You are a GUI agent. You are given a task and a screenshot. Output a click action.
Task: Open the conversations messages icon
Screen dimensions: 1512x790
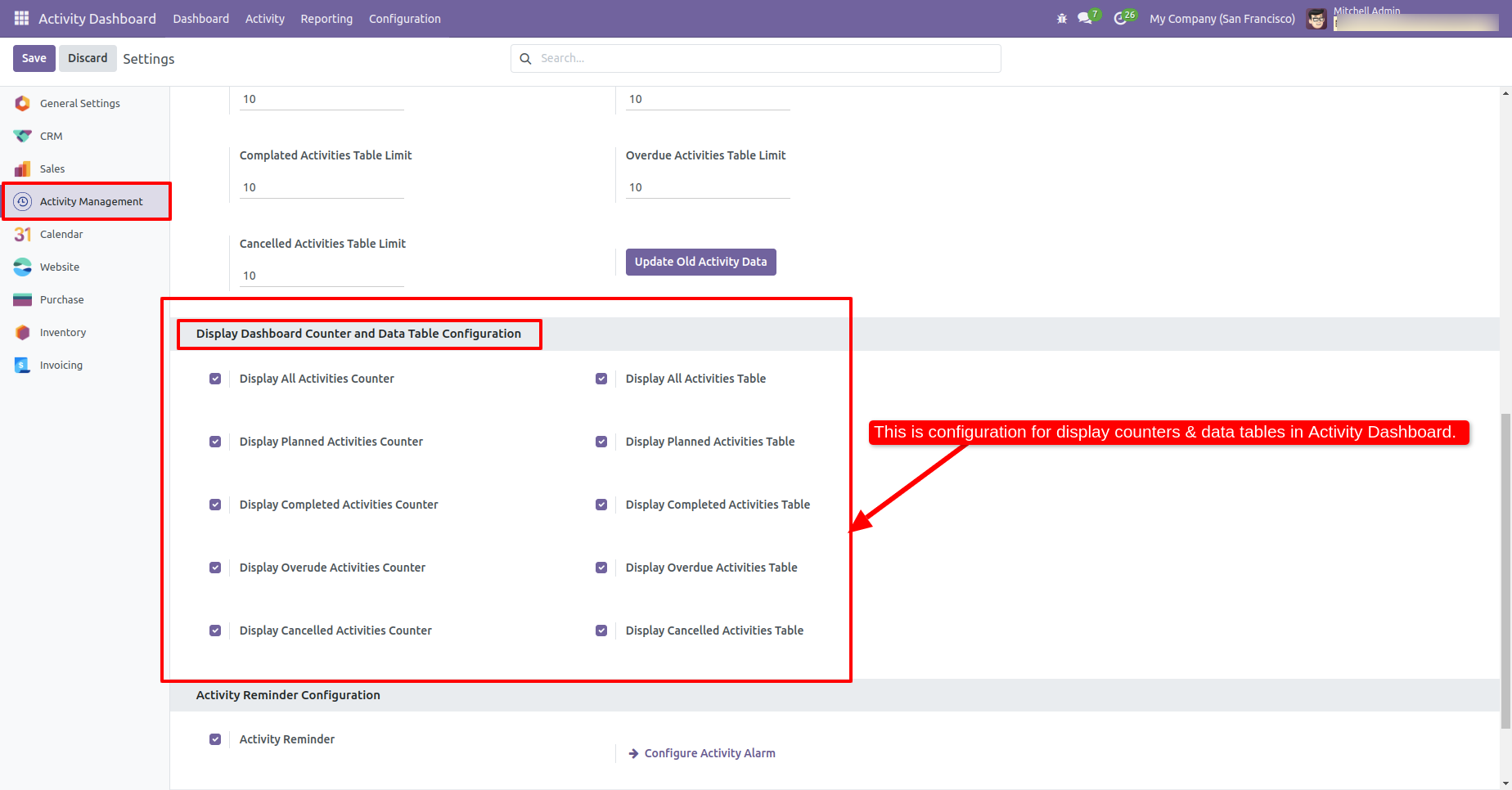pos(1085,18)
